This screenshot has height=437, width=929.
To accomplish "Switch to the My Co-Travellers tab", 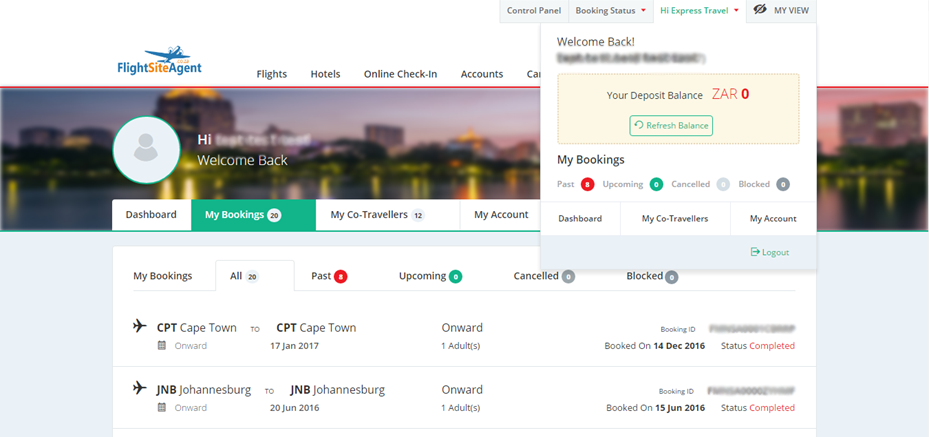I will pyautogui.click(x=376, y=215).
